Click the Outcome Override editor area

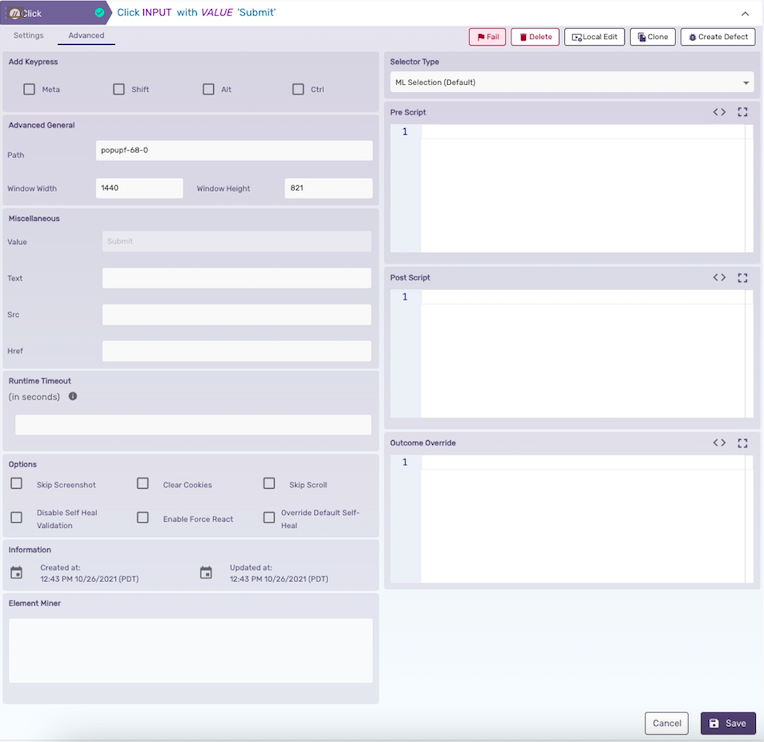coord(572,519)
